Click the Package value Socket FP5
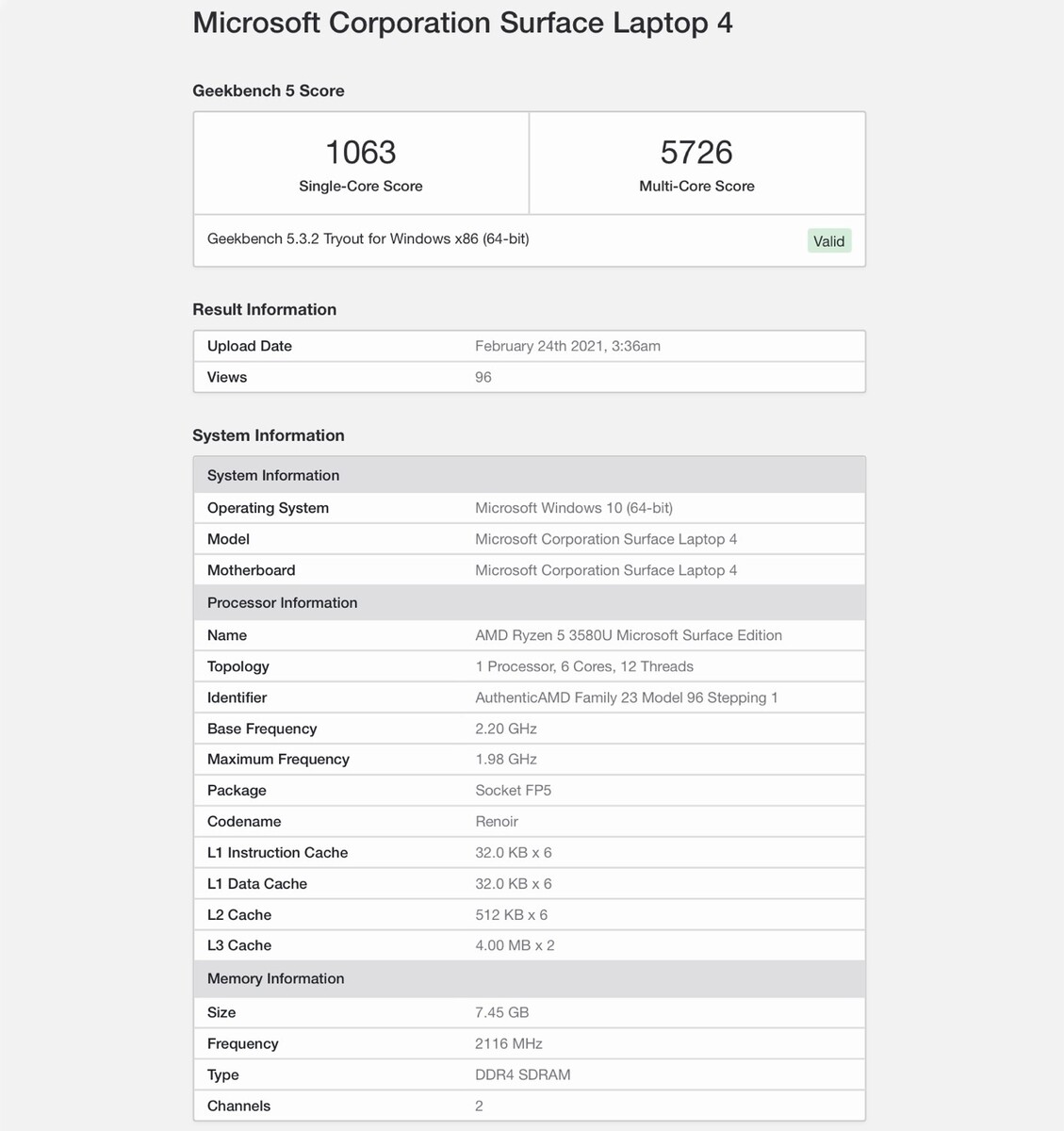 tap(513, 790)
